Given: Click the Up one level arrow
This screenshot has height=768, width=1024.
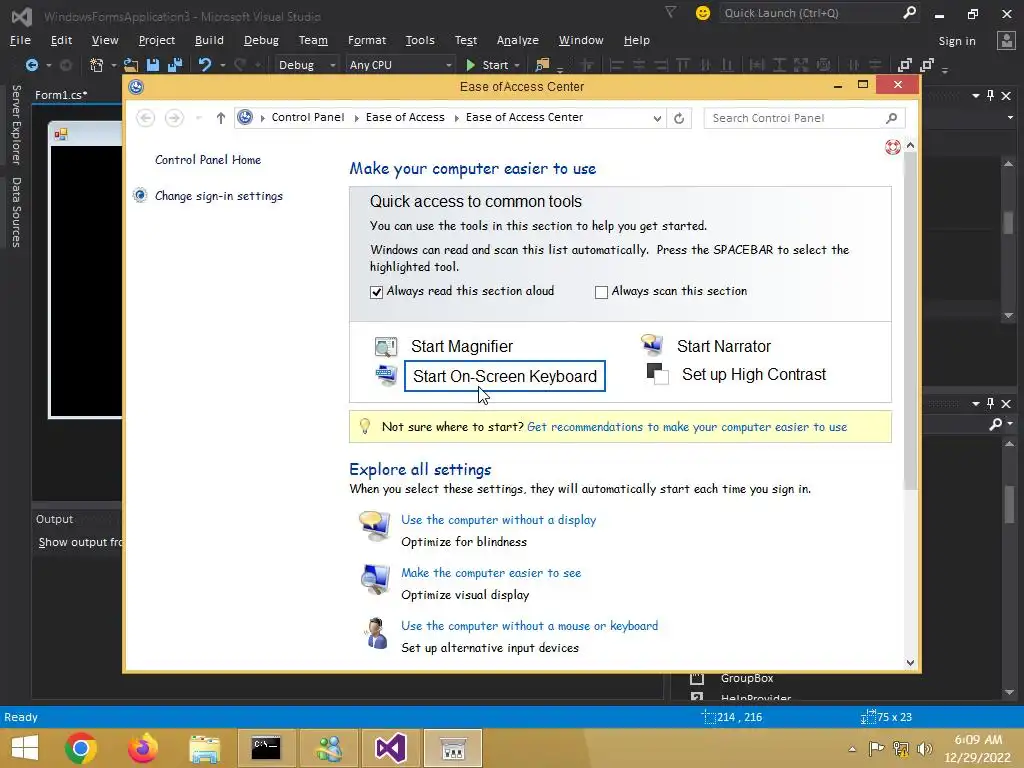Looking at the screenshot, I should (x=221, y=118).
